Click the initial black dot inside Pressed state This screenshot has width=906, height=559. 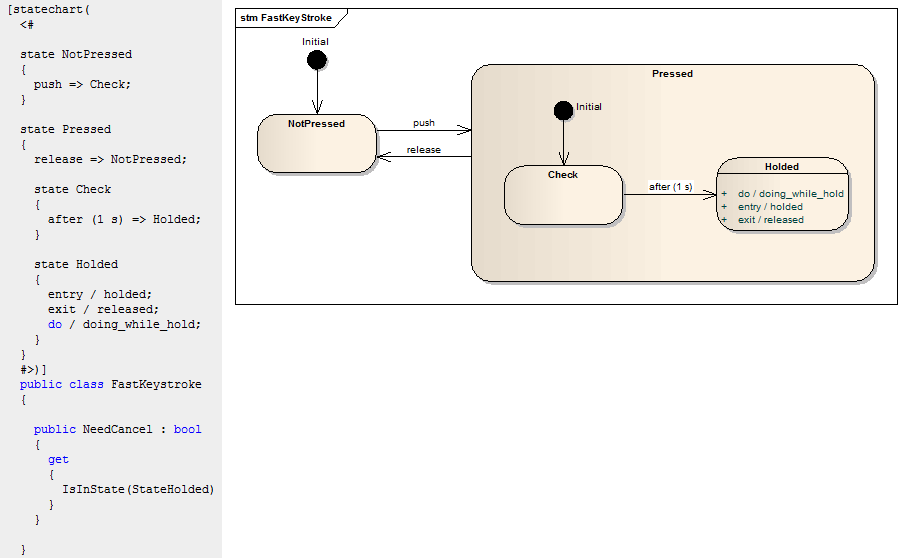point(563,109)
